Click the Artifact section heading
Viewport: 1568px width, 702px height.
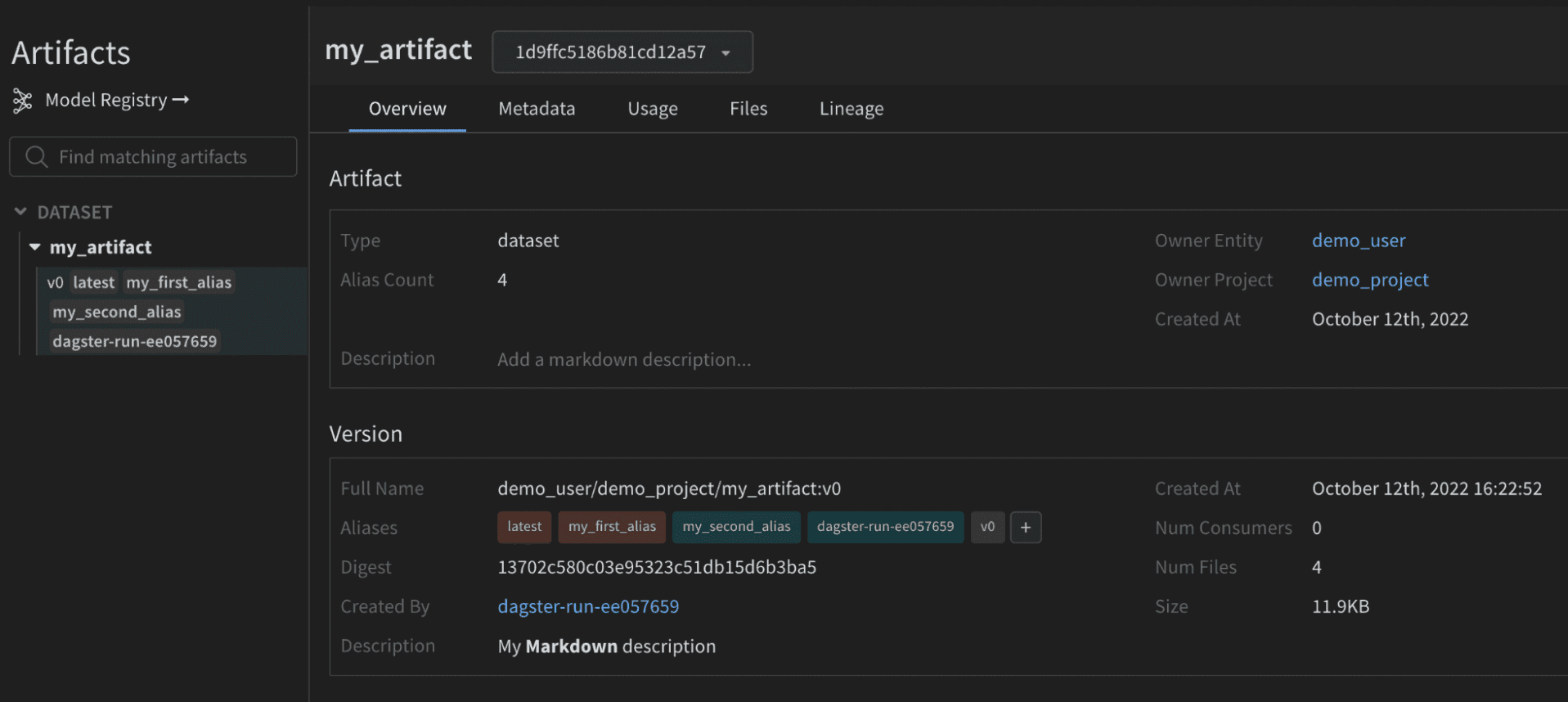tap(366, 178)
